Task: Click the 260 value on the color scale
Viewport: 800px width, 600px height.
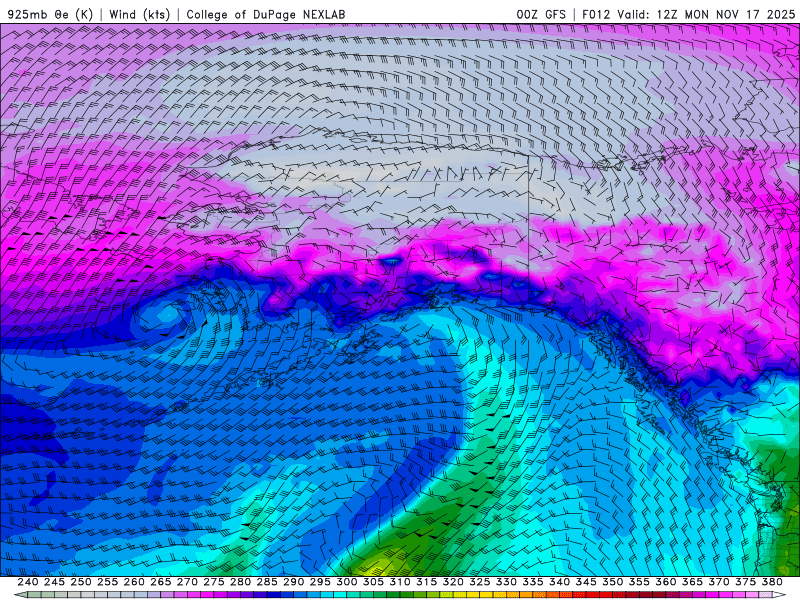Action: click(x=134, y=582)
